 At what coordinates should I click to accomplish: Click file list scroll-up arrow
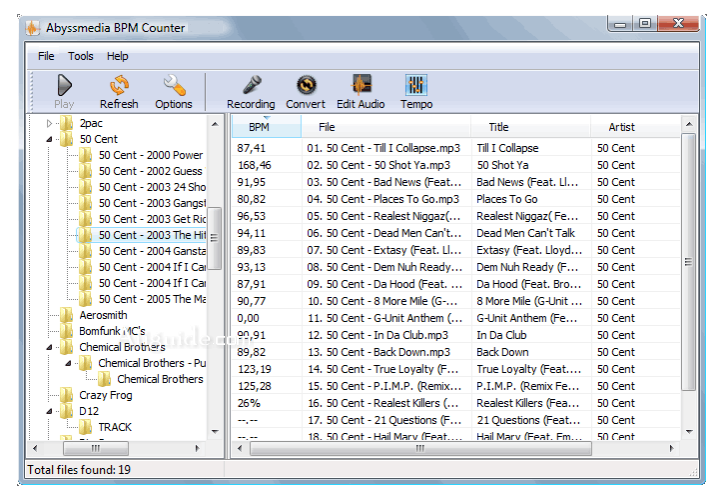coord(689,124)
